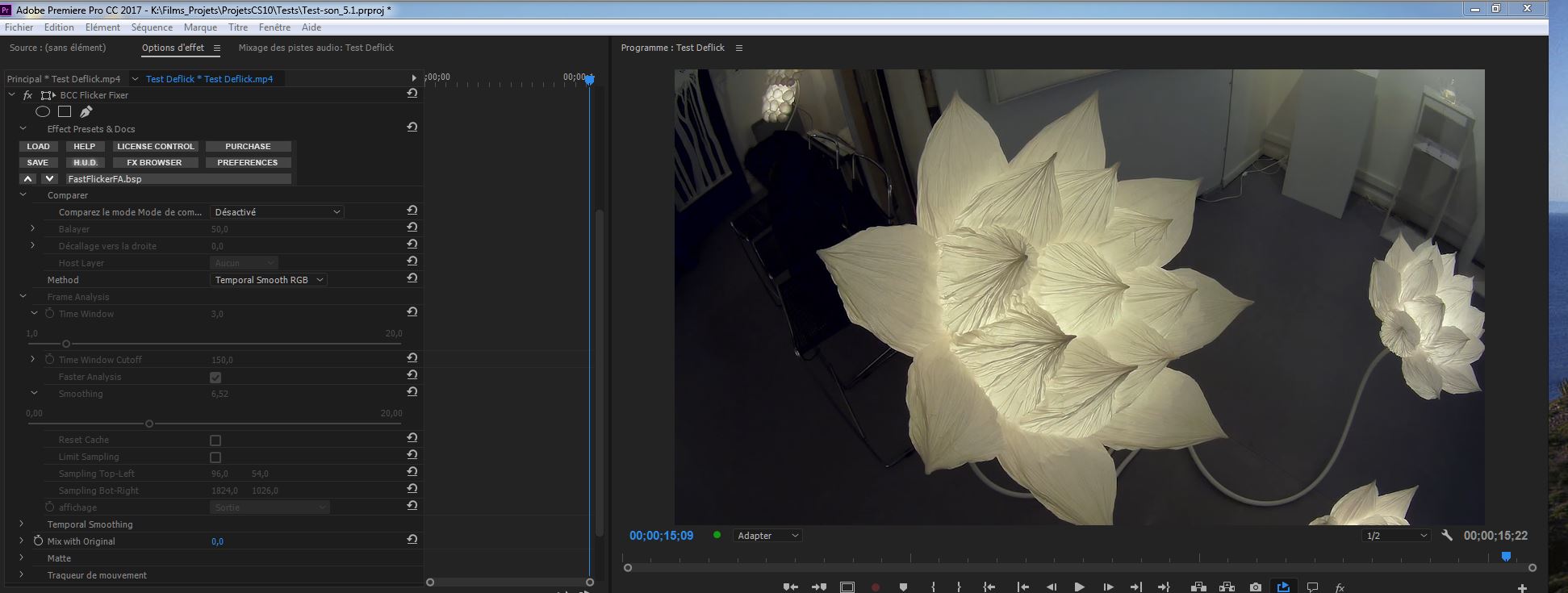Viewport: 1568px width, 593px height.
Task: Select the pen mask tool
Action: coord(86,112)
